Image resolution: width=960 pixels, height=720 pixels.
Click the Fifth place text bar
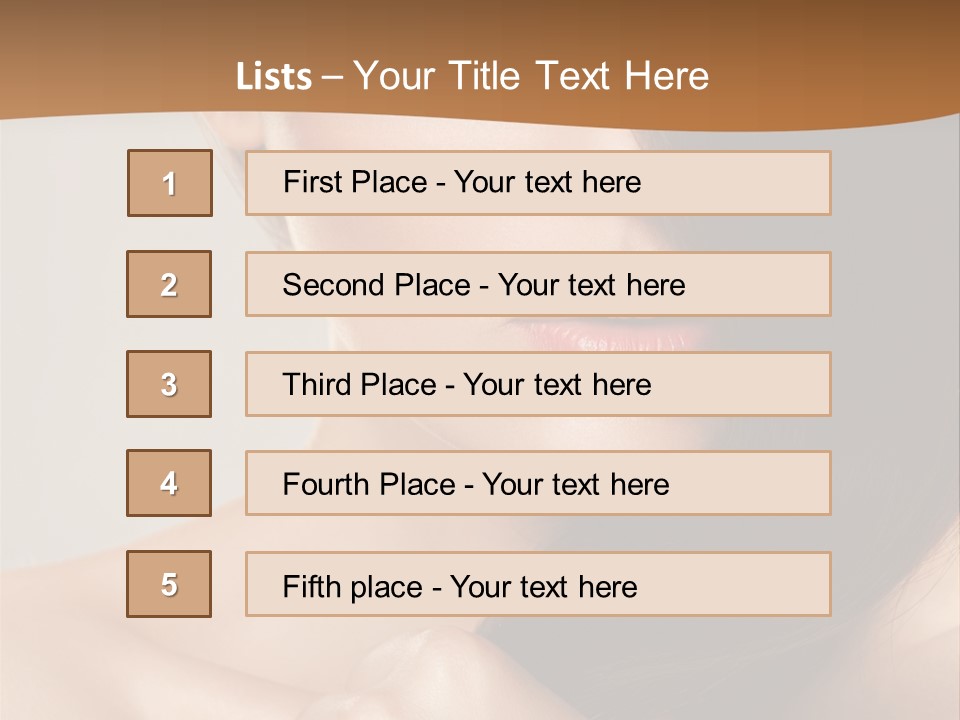pyautogui.click(x=538, y=584)
